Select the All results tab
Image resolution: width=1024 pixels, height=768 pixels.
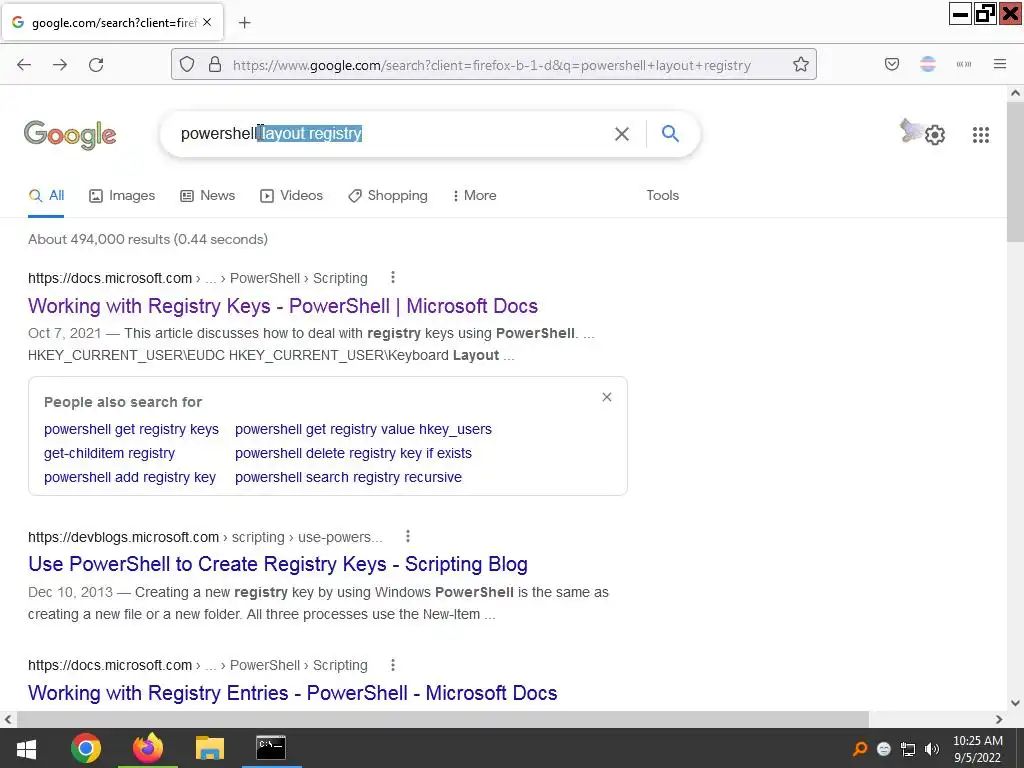pyautogui.click(x=46, y=195)
